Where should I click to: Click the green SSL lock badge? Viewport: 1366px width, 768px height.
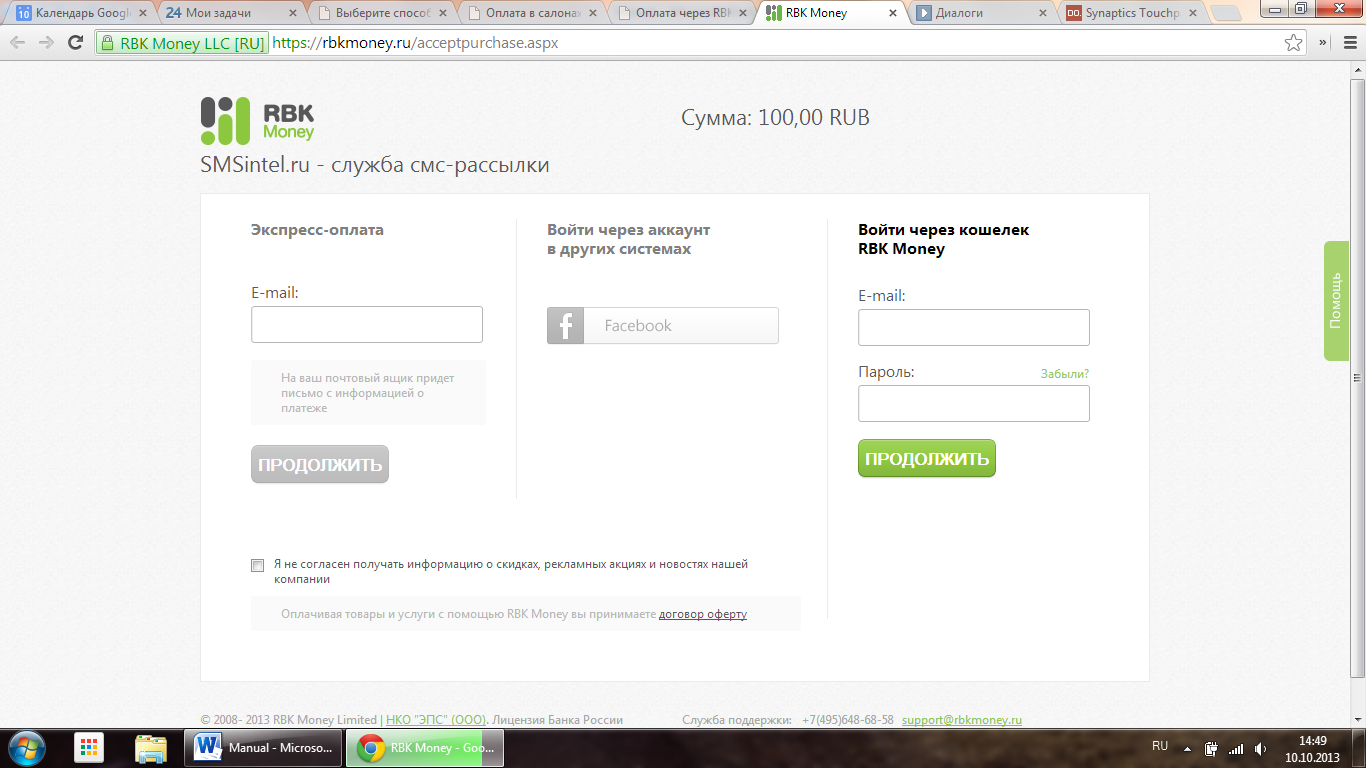(181, 43)
